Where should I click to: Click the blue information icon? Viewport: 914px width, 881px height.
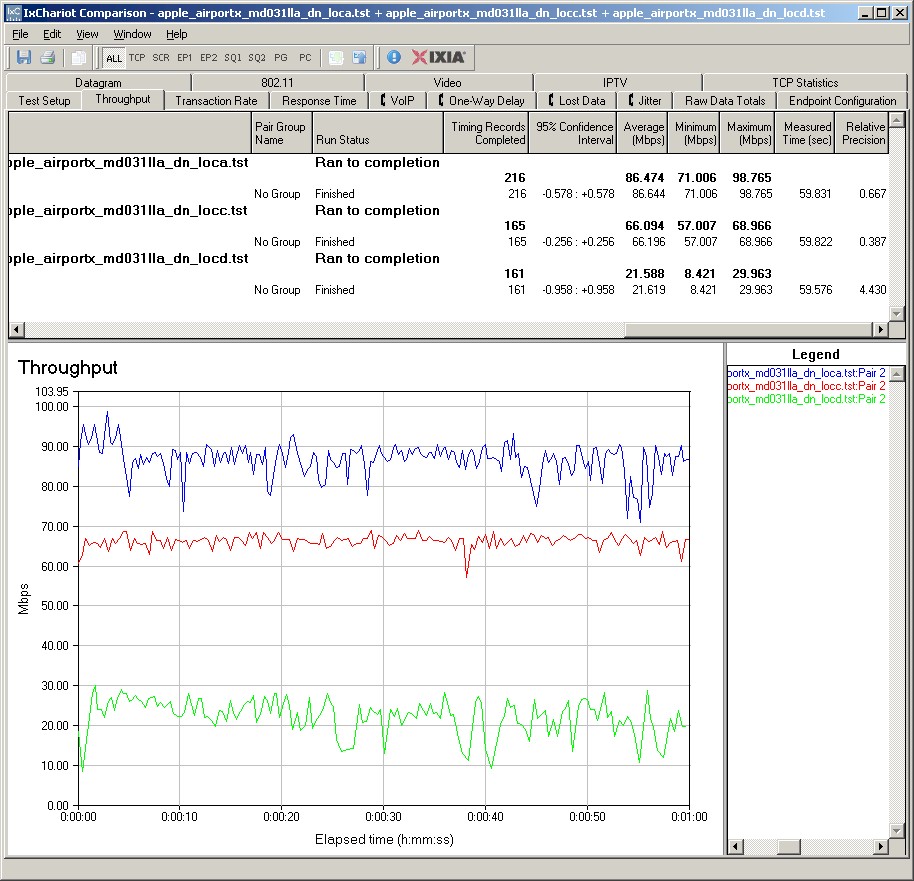tap(393, 57)
